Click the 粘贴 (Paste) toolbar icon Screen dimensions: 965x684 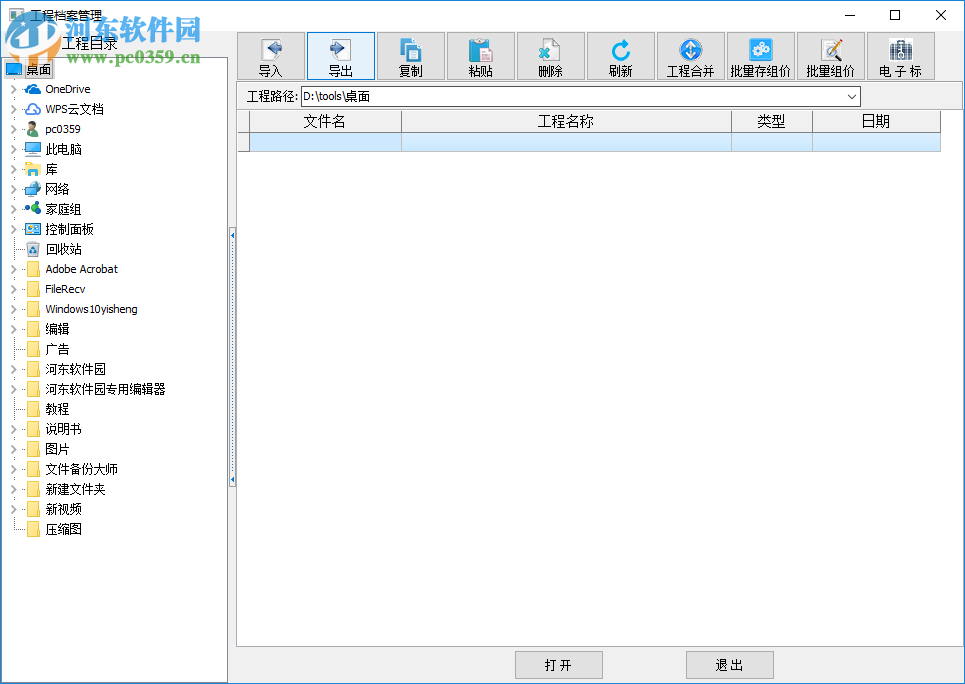480,56
